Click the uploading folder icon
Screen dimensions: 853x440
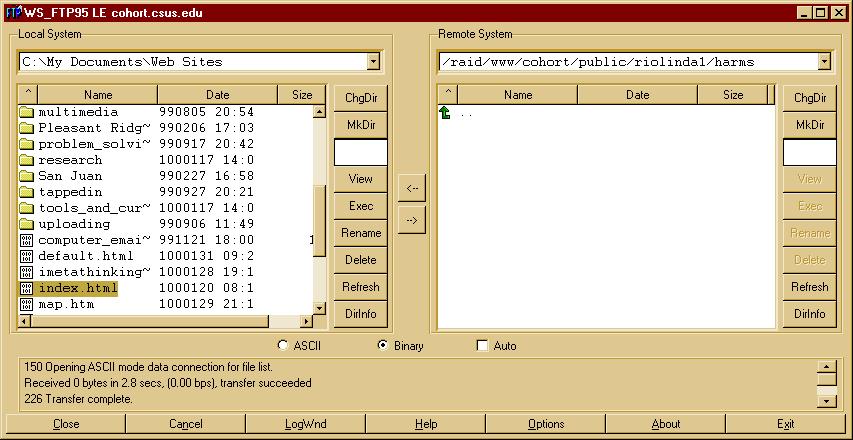click(26, 224)
